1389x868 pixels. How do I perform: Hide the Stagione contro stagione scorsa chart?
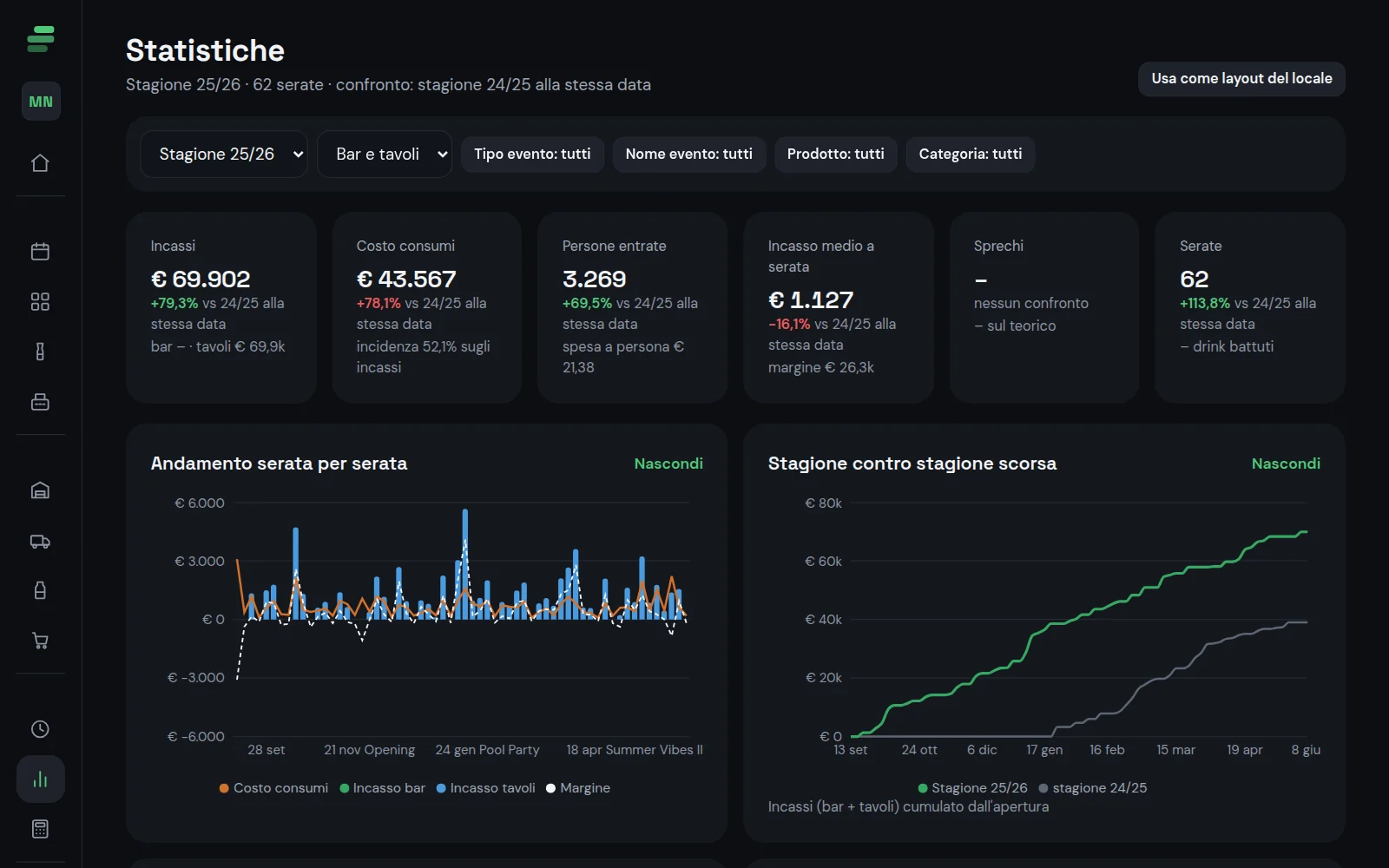(x=1286, y=464)
